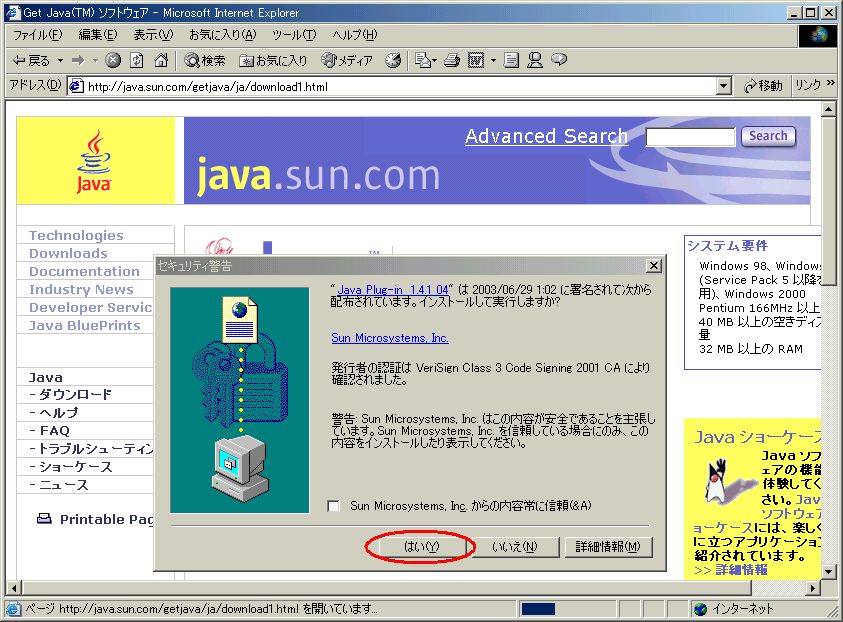Click the Edit with Word toolbar icon
The image size is (843, 622).
476,60
